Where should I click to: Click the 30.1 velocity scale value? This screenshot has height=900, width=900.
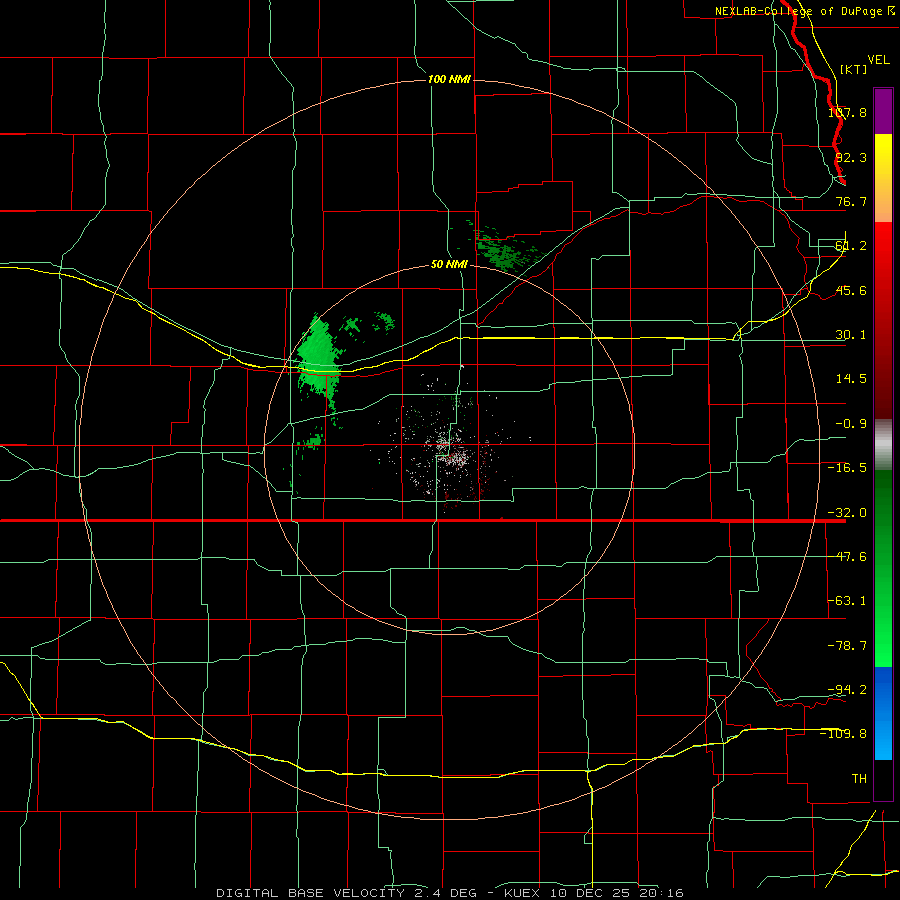pyautogui.click(x=851, y=335)
